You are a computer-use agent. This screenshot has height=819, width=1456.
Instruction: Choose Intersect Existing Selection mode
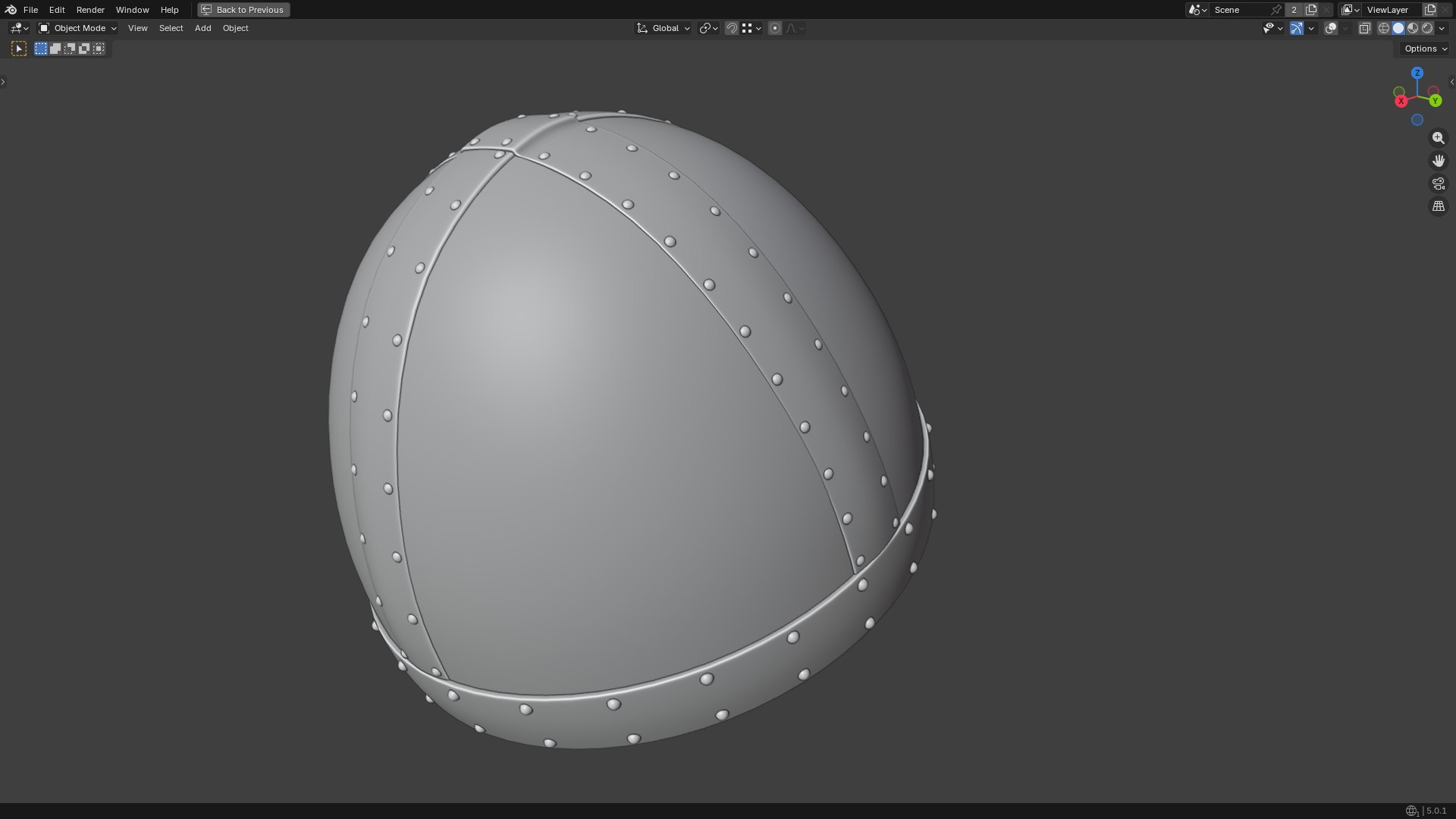coord(99,49)
